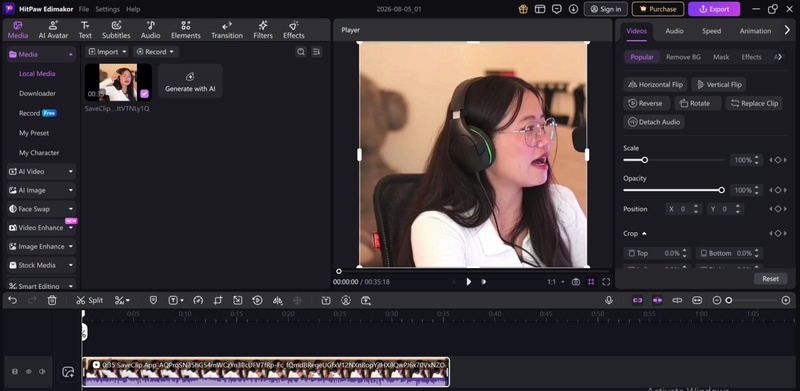Toggle track visibility eye icon
Viewport: 800px width, 391px height.
(x=29, y=372)
